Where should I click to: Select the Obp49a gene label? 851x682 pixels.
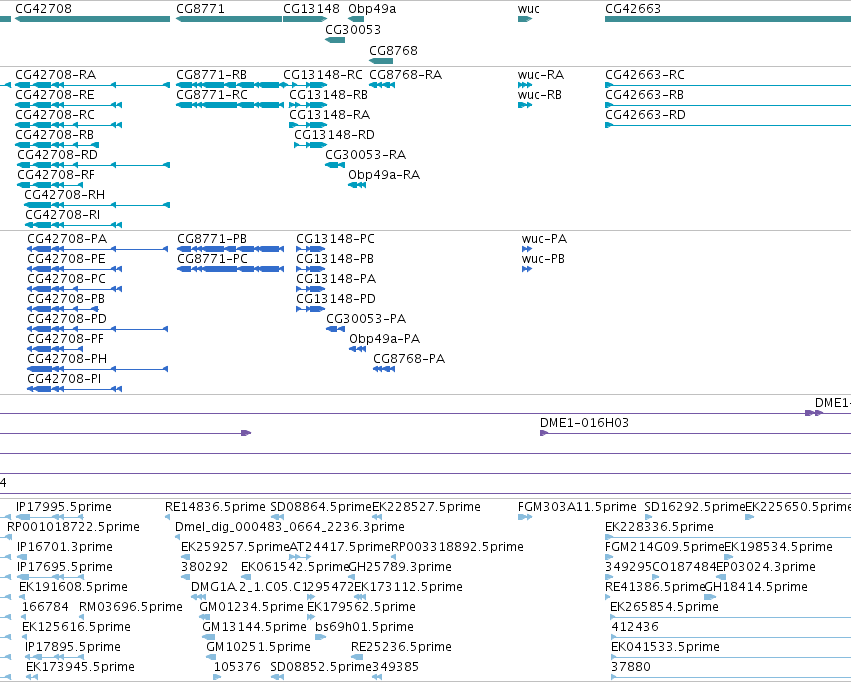click(372, 9)
